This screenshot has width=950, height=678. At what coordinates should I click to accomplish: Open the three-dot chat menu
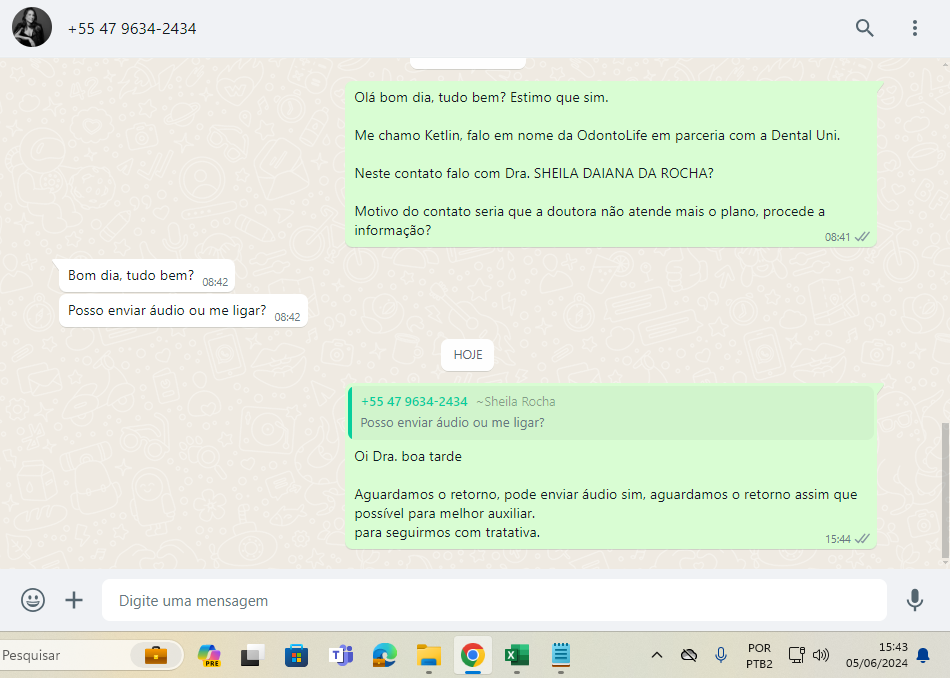tap(915, 28)
